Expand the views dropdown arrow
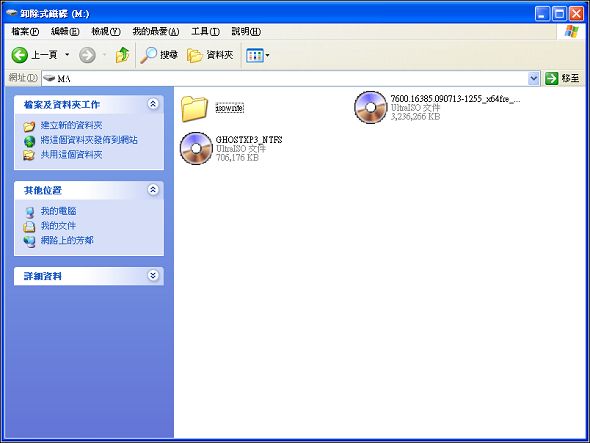This screenshot has height=443, width=590. 268,56
